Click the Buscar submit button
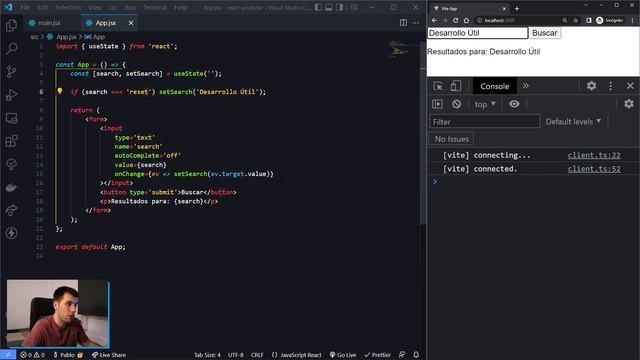 point(544,33)
